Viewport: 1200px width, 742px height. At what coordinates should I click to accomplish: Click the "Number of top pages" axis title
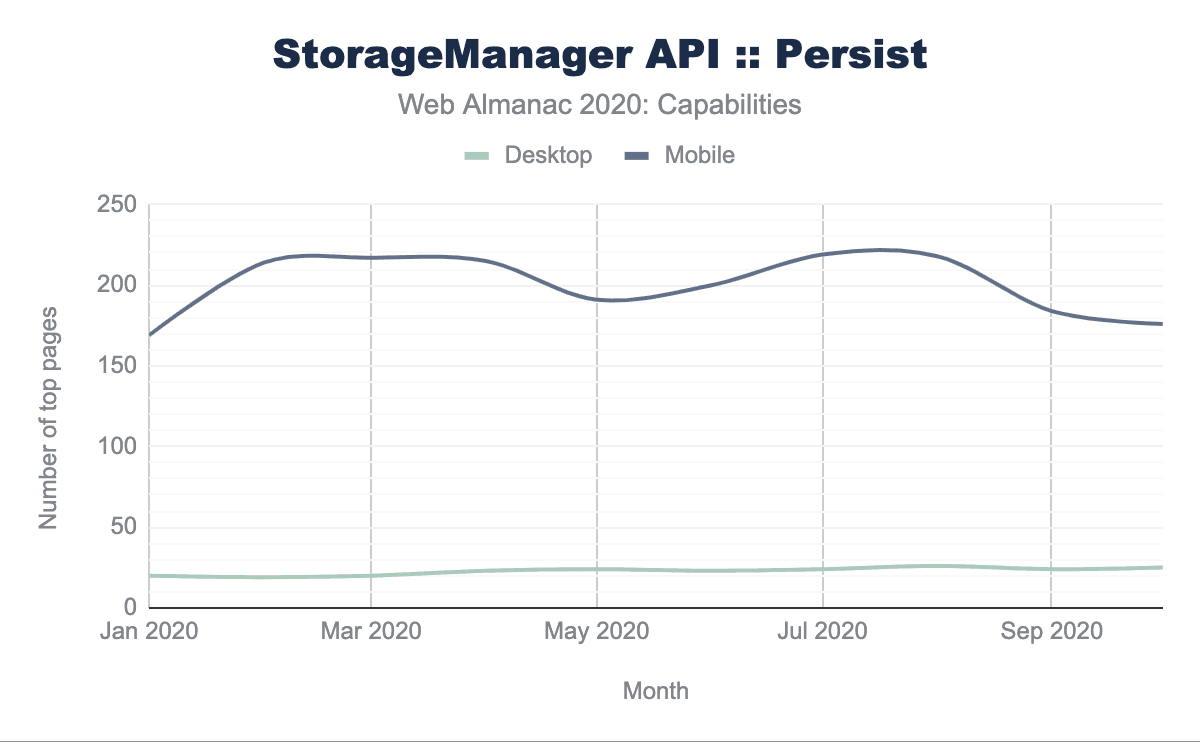(x=48, y=417)
